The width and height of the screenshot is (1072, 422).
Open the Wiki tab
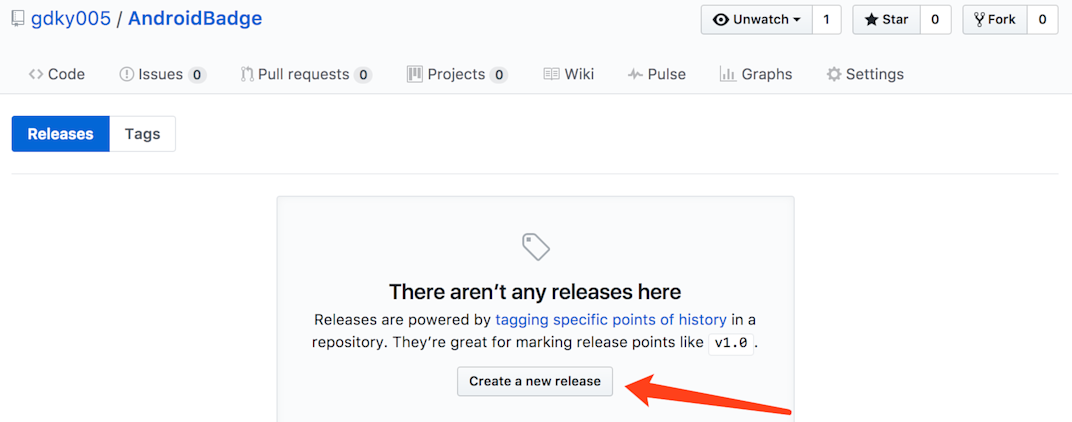click(569, 74)
